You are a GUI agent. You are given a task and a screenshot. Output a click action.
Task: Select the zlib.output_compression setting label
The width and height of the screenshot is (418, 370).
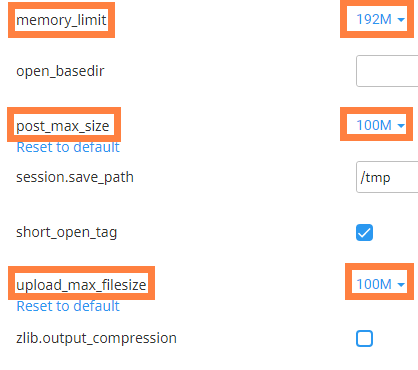click(96, 338)
